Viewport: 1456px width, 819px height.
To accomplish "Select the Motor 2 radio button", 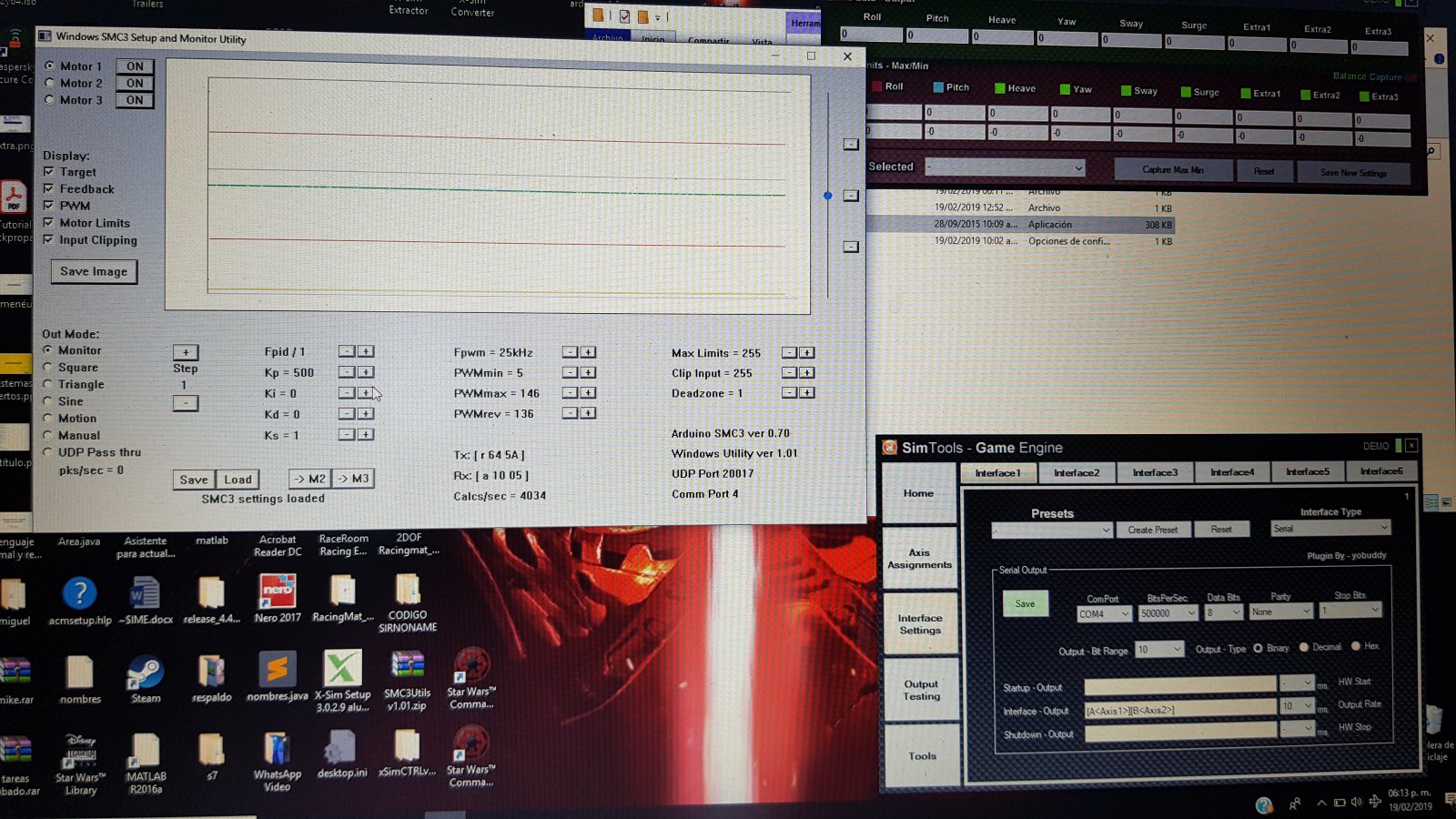I will [x=50, y=83].
